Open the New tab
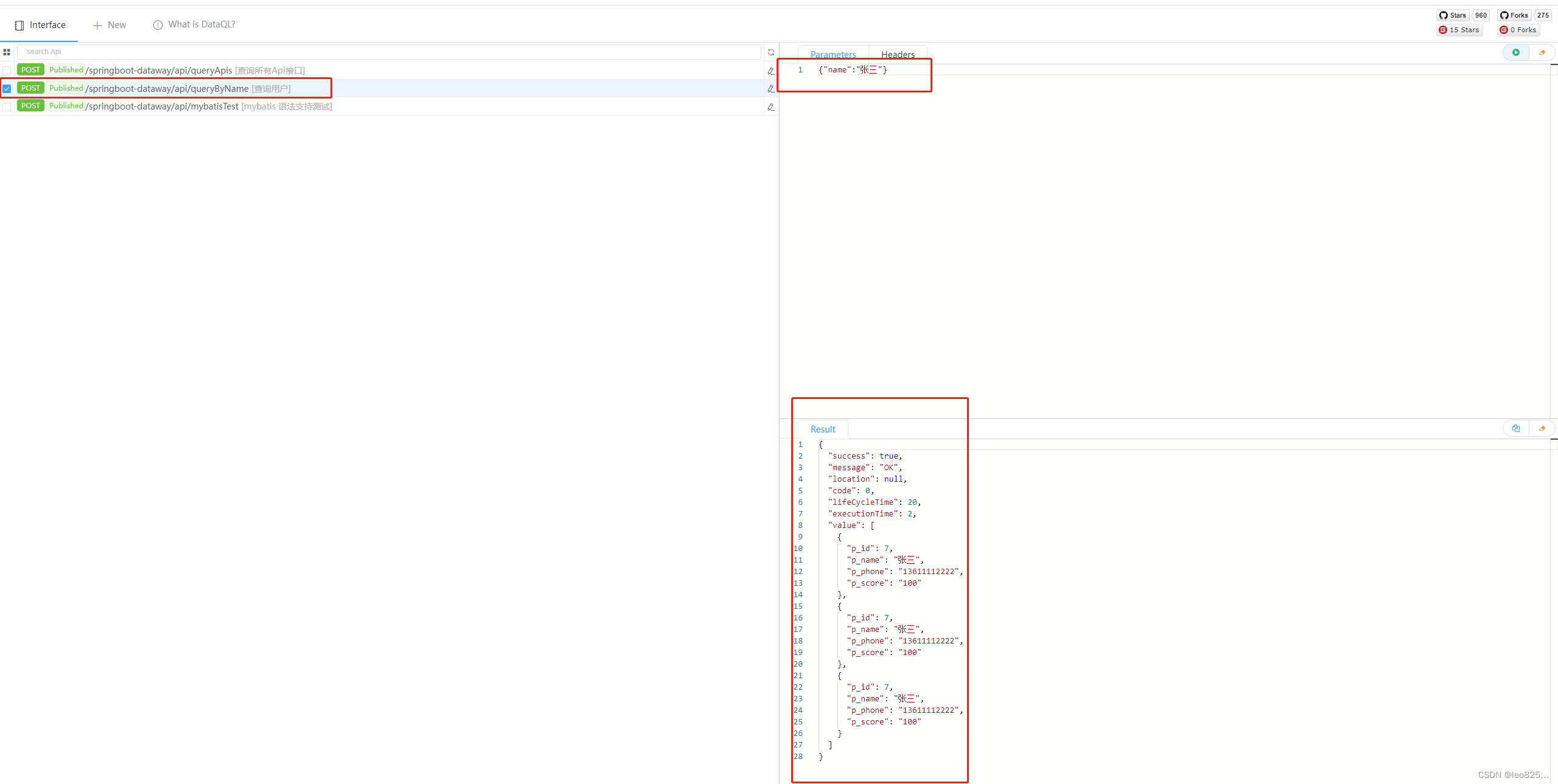Viewport: 1558px width, 784px height. [110, 25]
